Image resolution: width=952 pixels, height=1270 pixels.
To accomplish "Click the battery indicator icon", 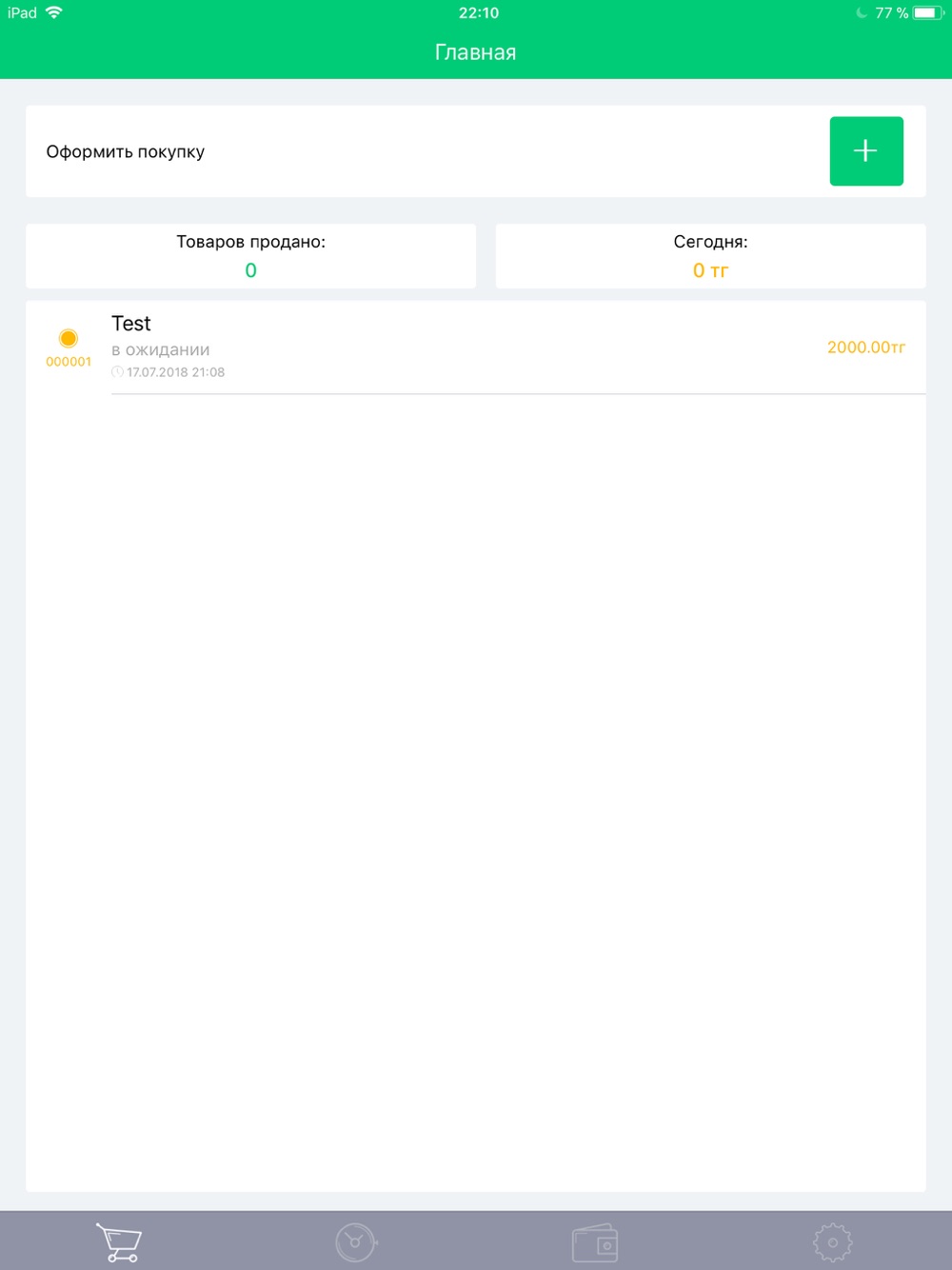I will [x=928, y=12].
